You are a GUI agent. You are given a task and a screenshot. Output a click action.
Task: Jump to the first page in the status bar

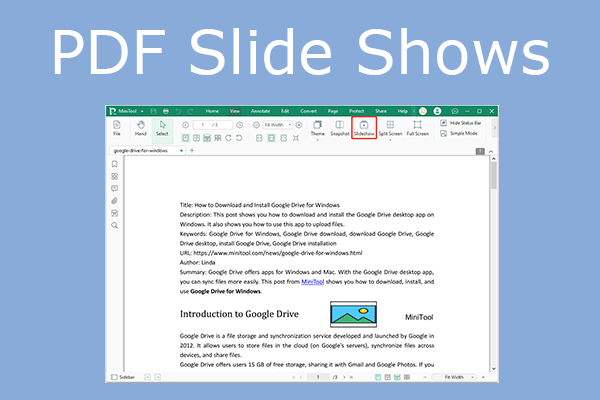pyautogui.click(x=294, y=377)
